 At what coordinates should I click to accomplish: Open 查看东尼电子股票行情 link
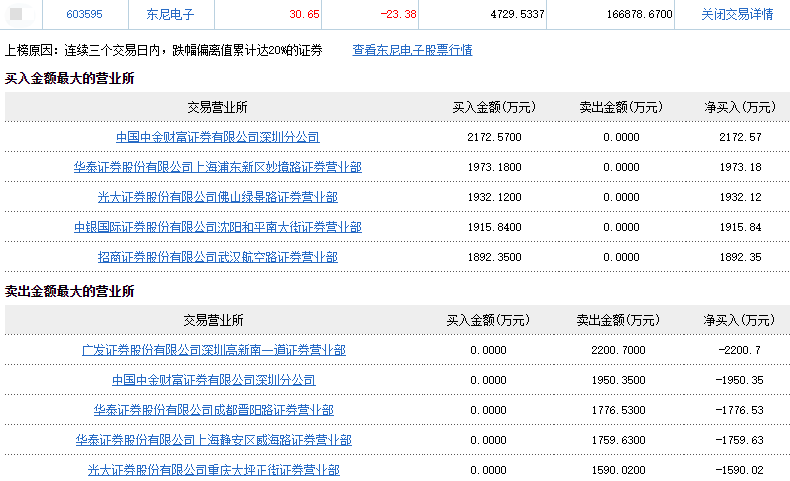point(412,50)
